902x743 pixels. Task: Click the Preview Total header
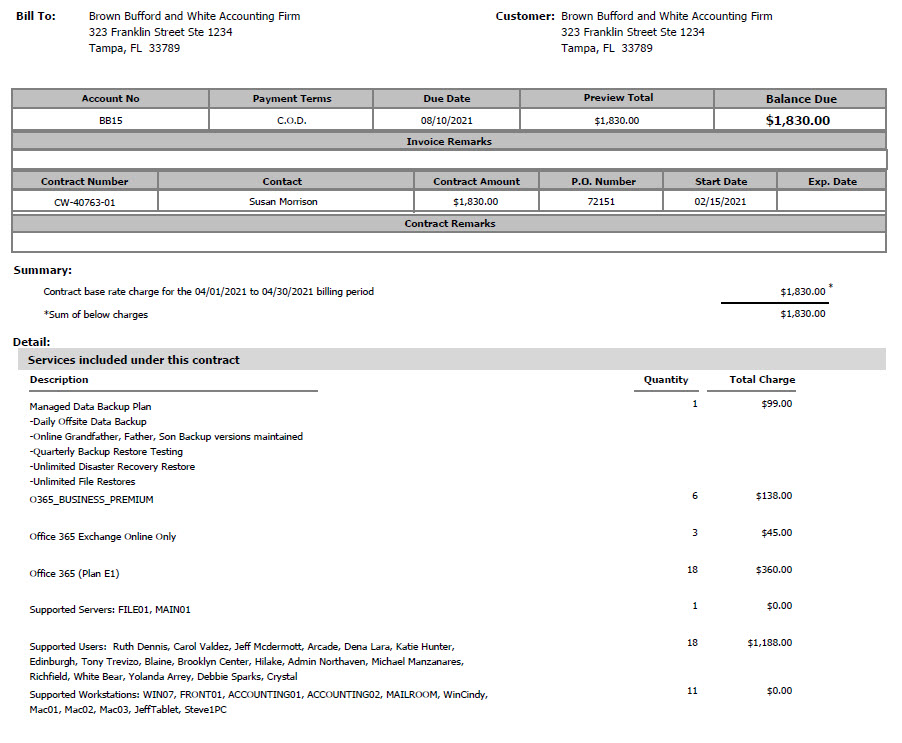tap(618, 98)
